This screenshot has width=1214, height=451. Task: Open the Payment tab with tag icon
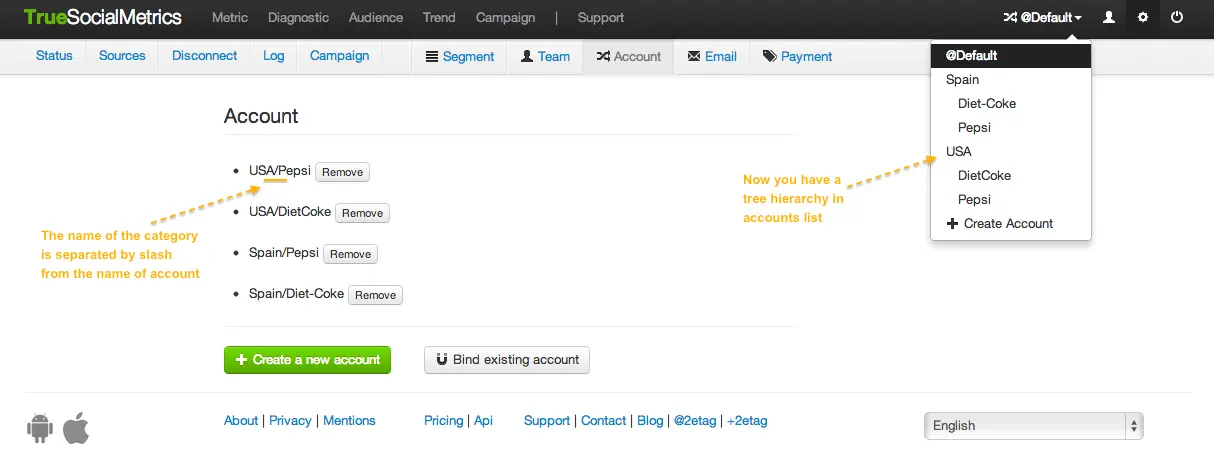[797, 56]
